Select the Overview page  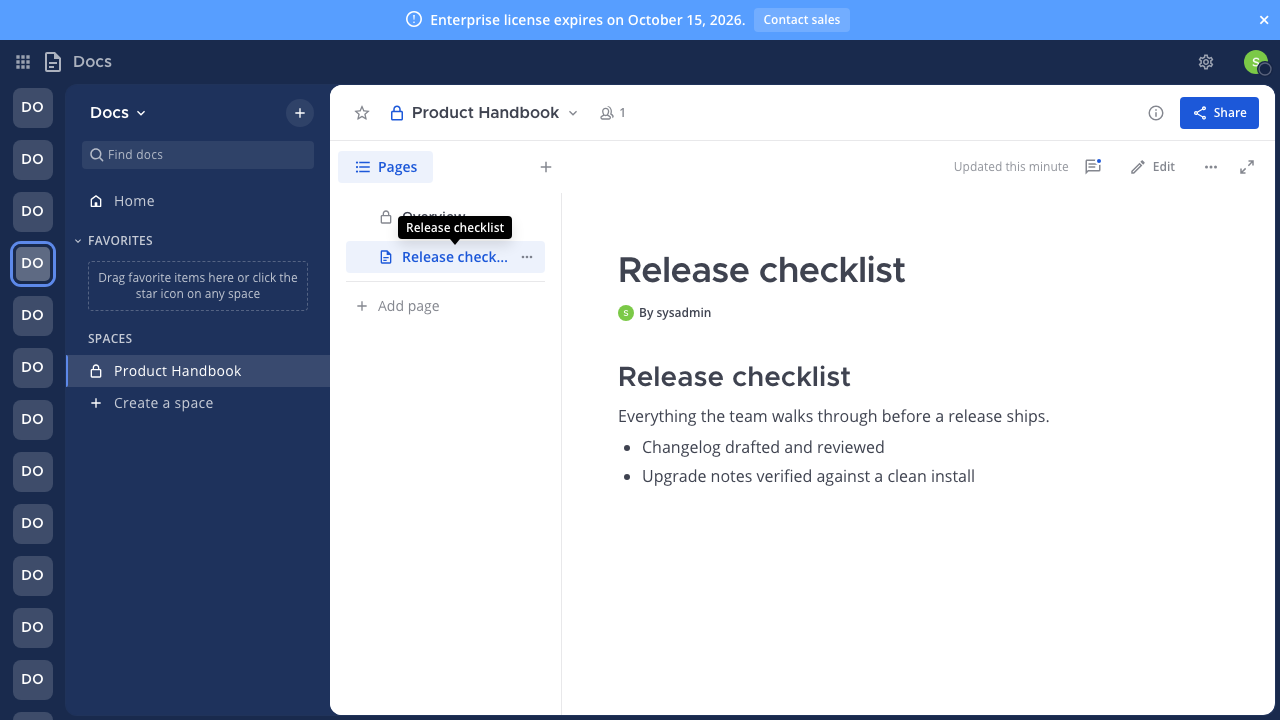point(445,217)
